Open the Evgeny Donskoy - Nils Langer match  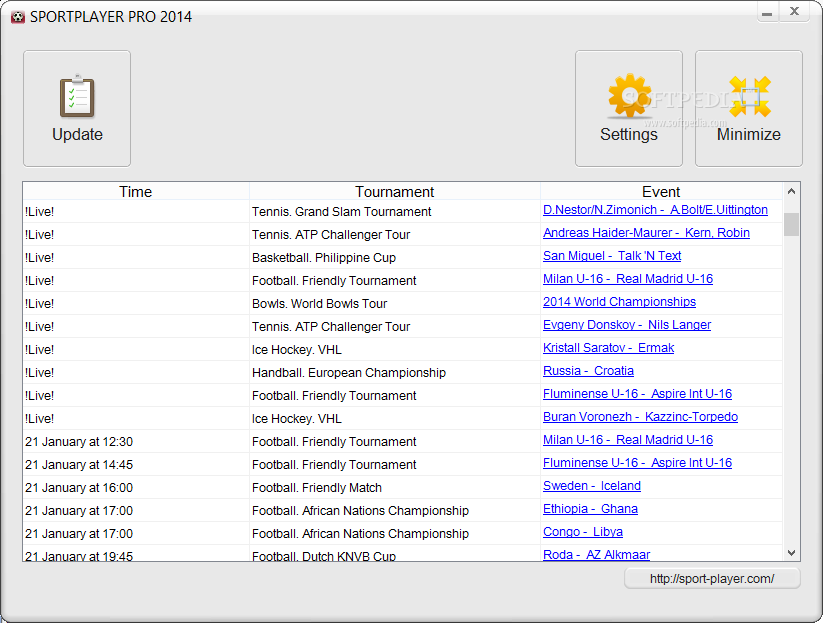pyautogui.click(x=627, y=325)
